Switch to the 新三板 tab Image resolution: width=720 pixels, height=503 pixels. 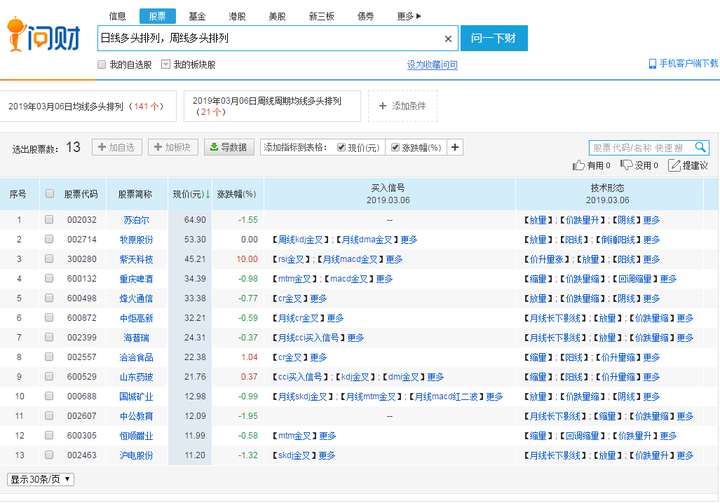point(322,16)
